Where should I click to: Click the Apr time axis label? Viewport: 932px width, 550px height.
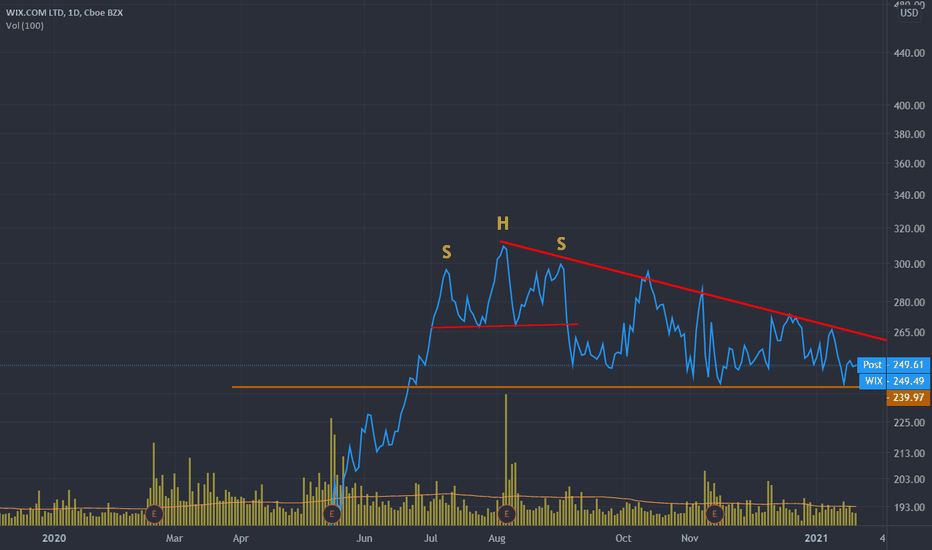(240, 538)
